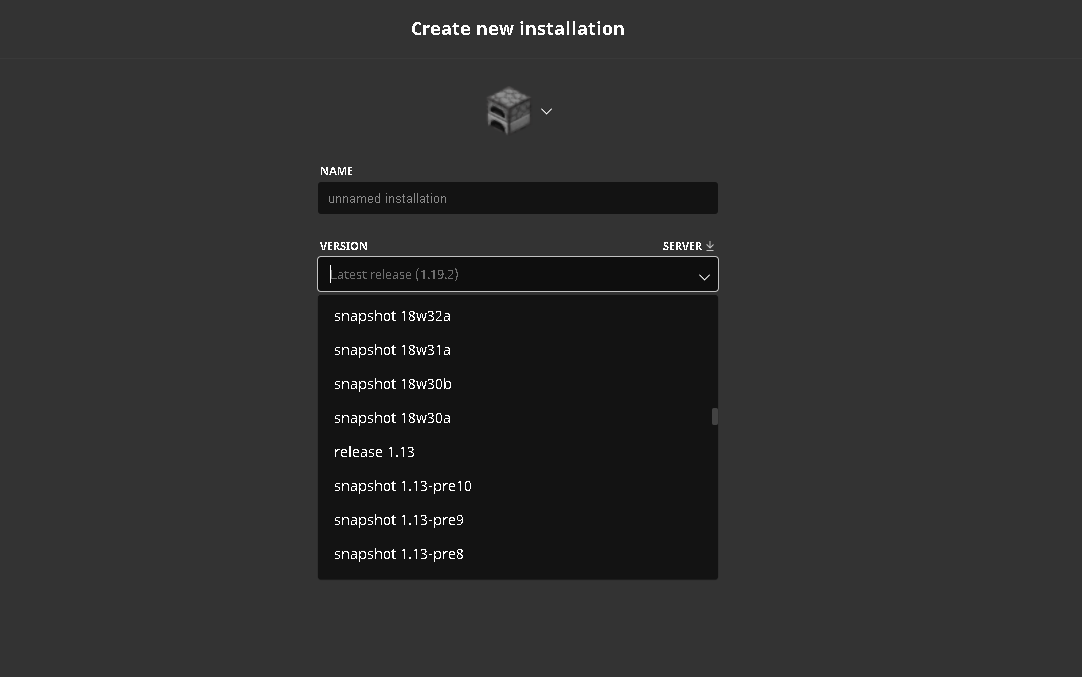Select snapshot 1.13-pre10
The width and height of the screenshot is (1082, 677).
[402, 486]
